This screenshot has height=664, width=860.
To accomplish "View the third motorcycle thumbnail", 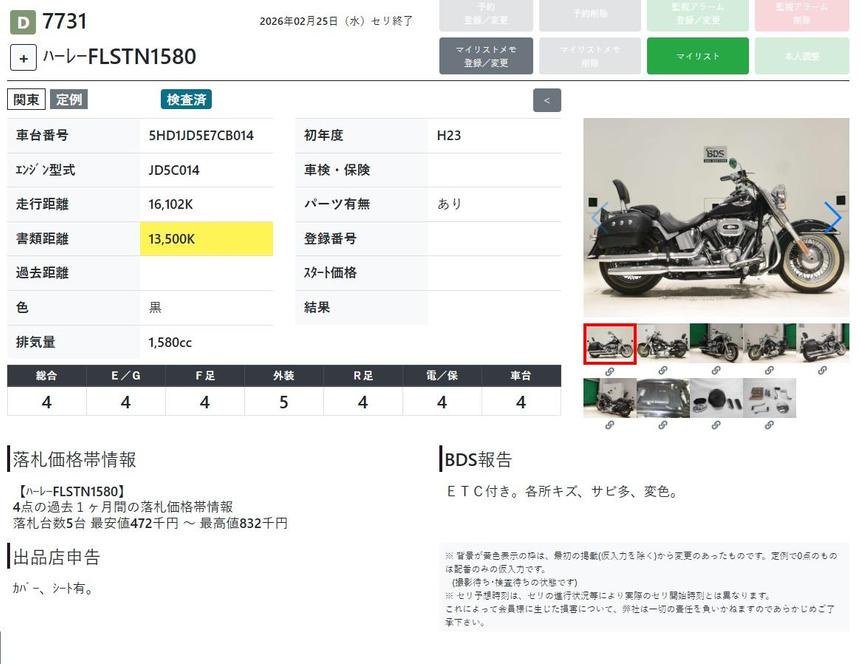I will [x=716, y=343].
